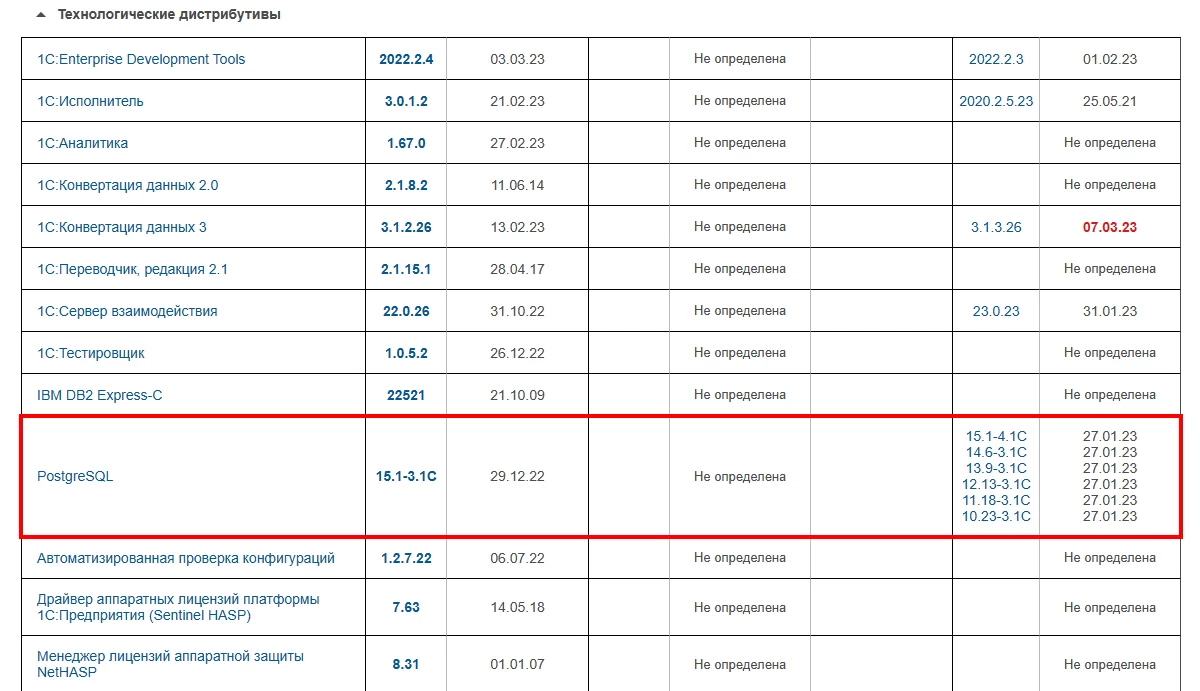Open version 1.0.5.2 of Тестировщик
The width and height of the screenshot is (1200, 691).
click(406, 353)
